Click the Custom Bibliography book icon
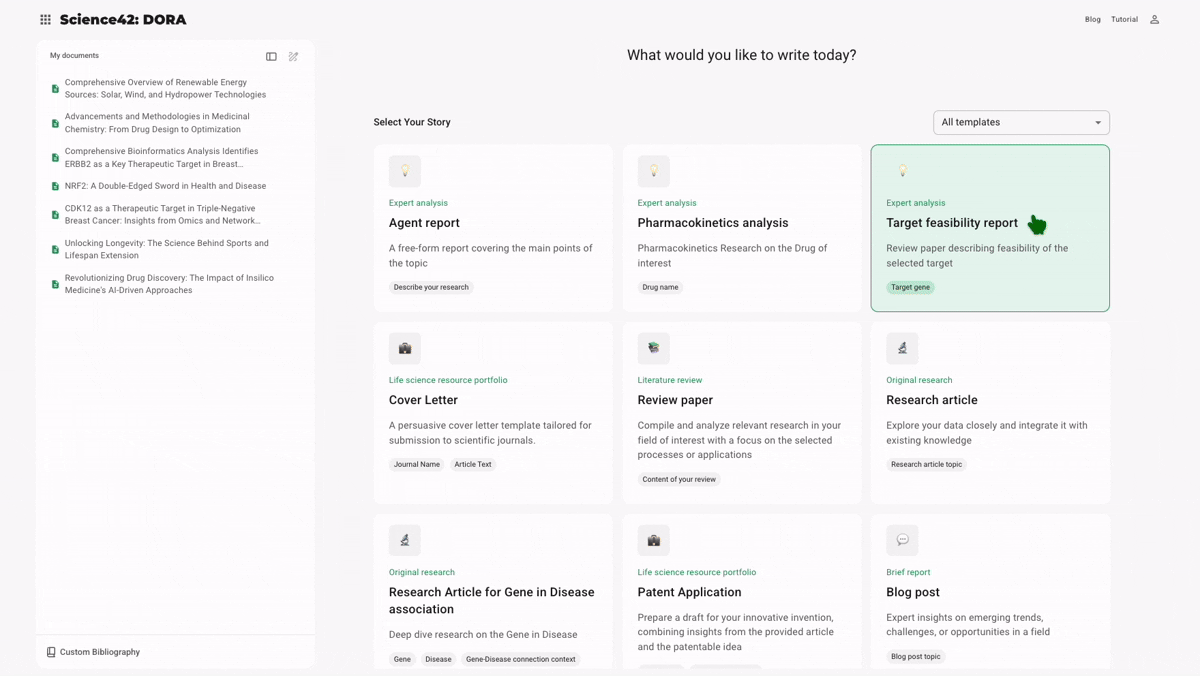 pyautogui.click(x=51, y=652)
